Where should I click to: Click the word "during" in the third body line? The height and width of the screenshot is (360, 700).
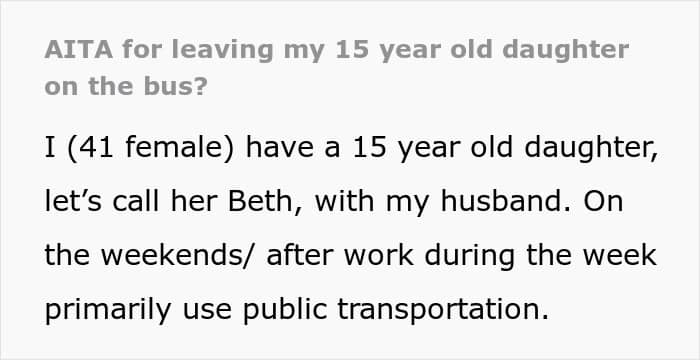[x=470, y=255]
